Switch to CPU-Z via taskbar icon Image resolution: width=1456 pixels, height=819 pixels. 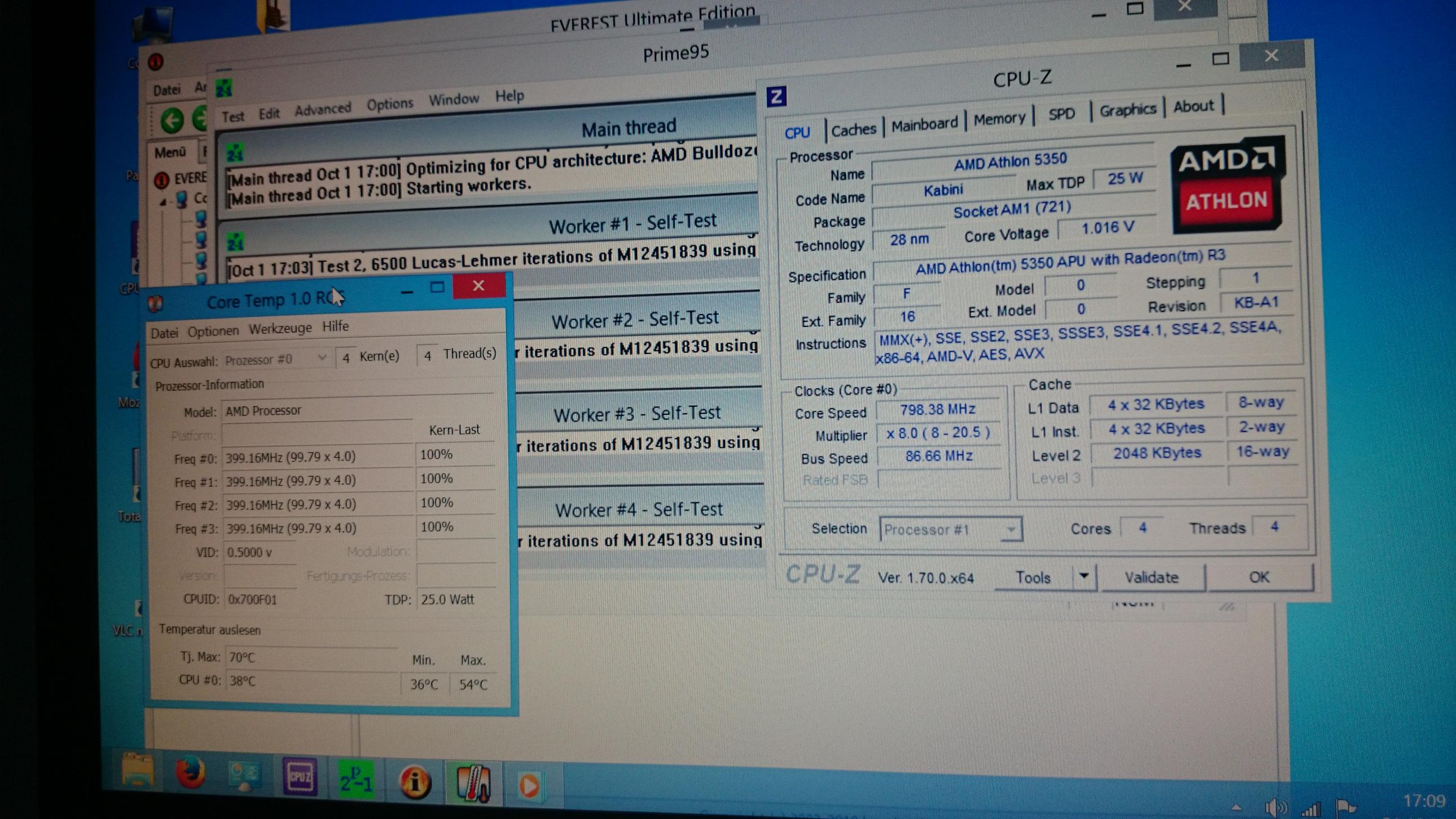click(299, 778)
